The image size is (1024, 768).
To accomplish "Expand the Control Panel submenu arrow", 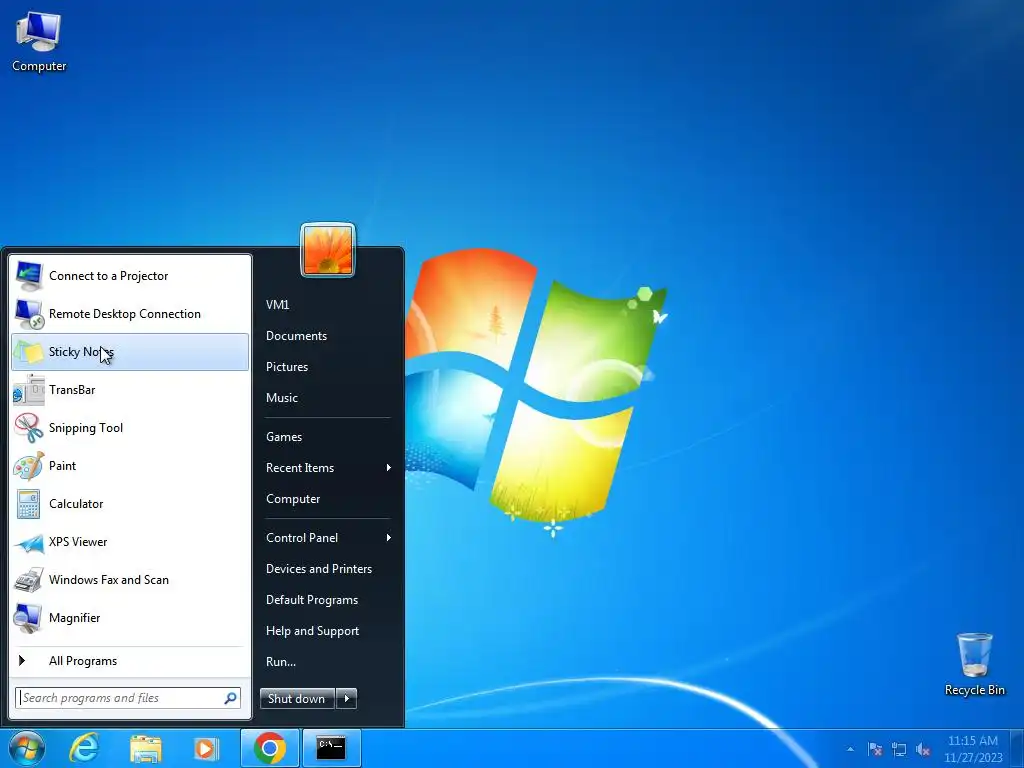I will (x=389, y=537).
